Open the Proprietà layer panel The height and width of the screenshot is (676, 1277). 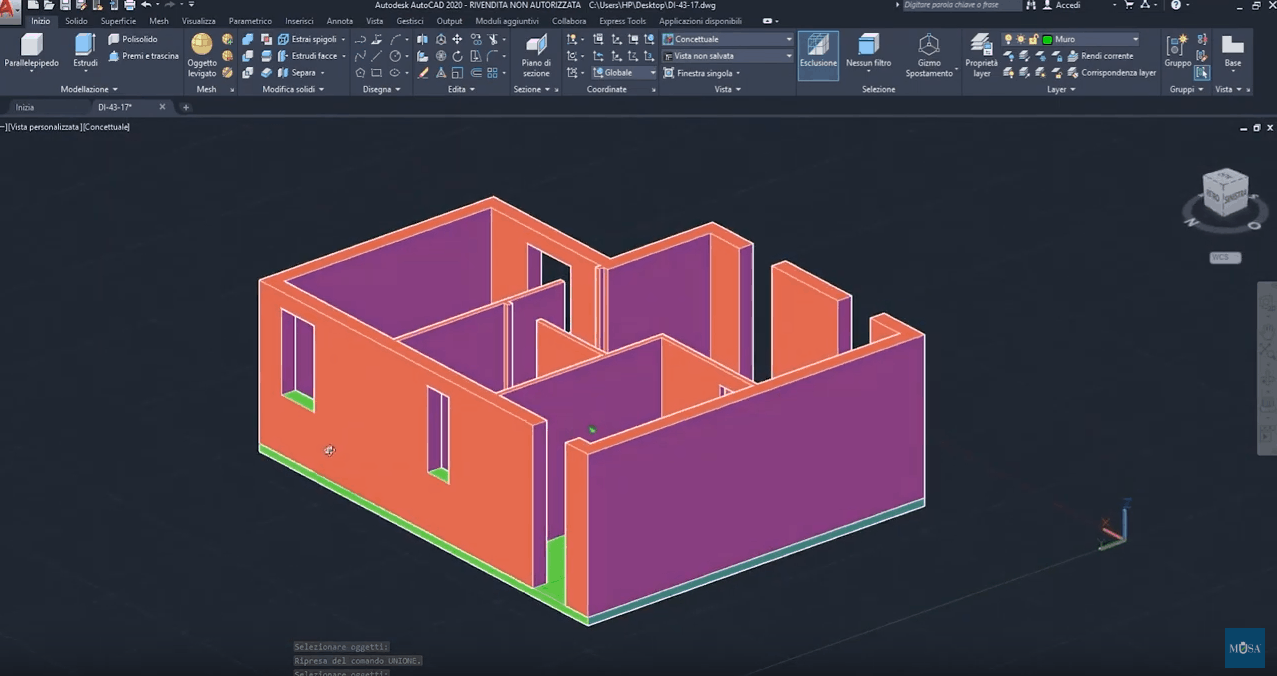point(981,55)
